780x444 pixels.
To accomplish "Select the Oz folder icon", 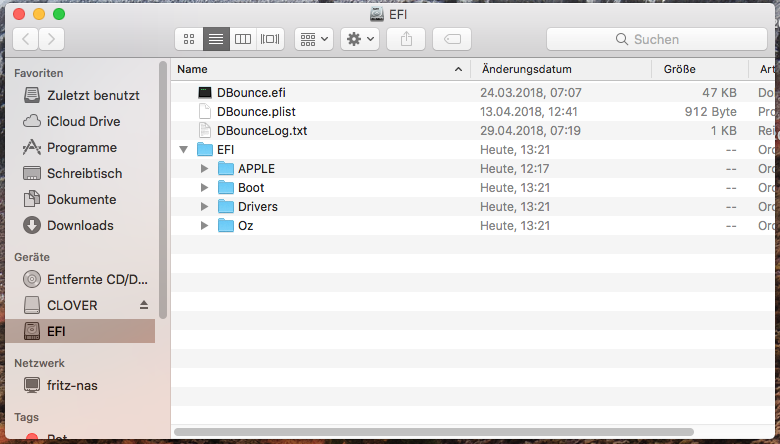I will (x=226, y=225).
